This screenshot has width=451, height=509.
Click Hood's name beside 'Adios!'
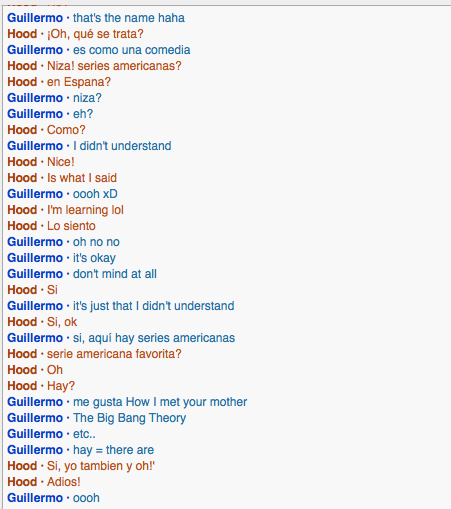tap(22, 482)
